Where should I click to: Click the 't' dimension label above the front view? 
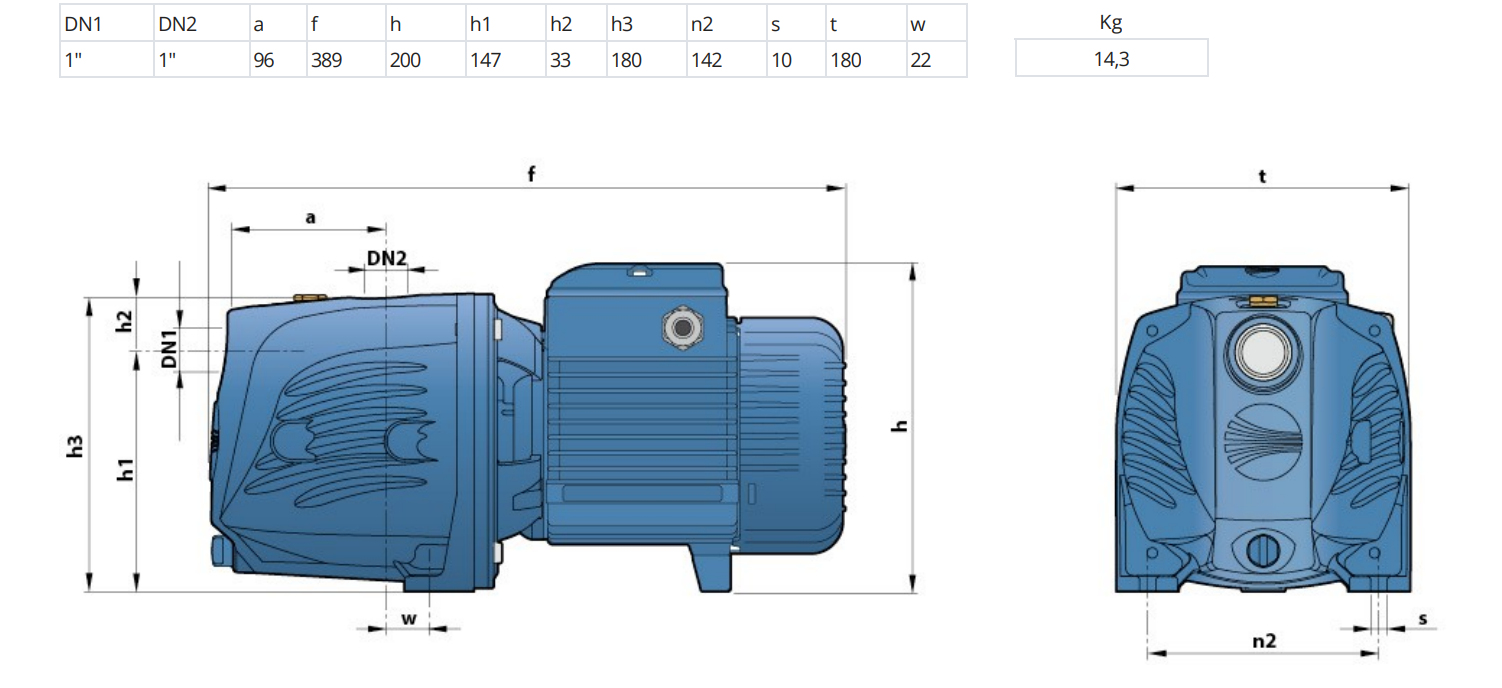pos(1262,176)
